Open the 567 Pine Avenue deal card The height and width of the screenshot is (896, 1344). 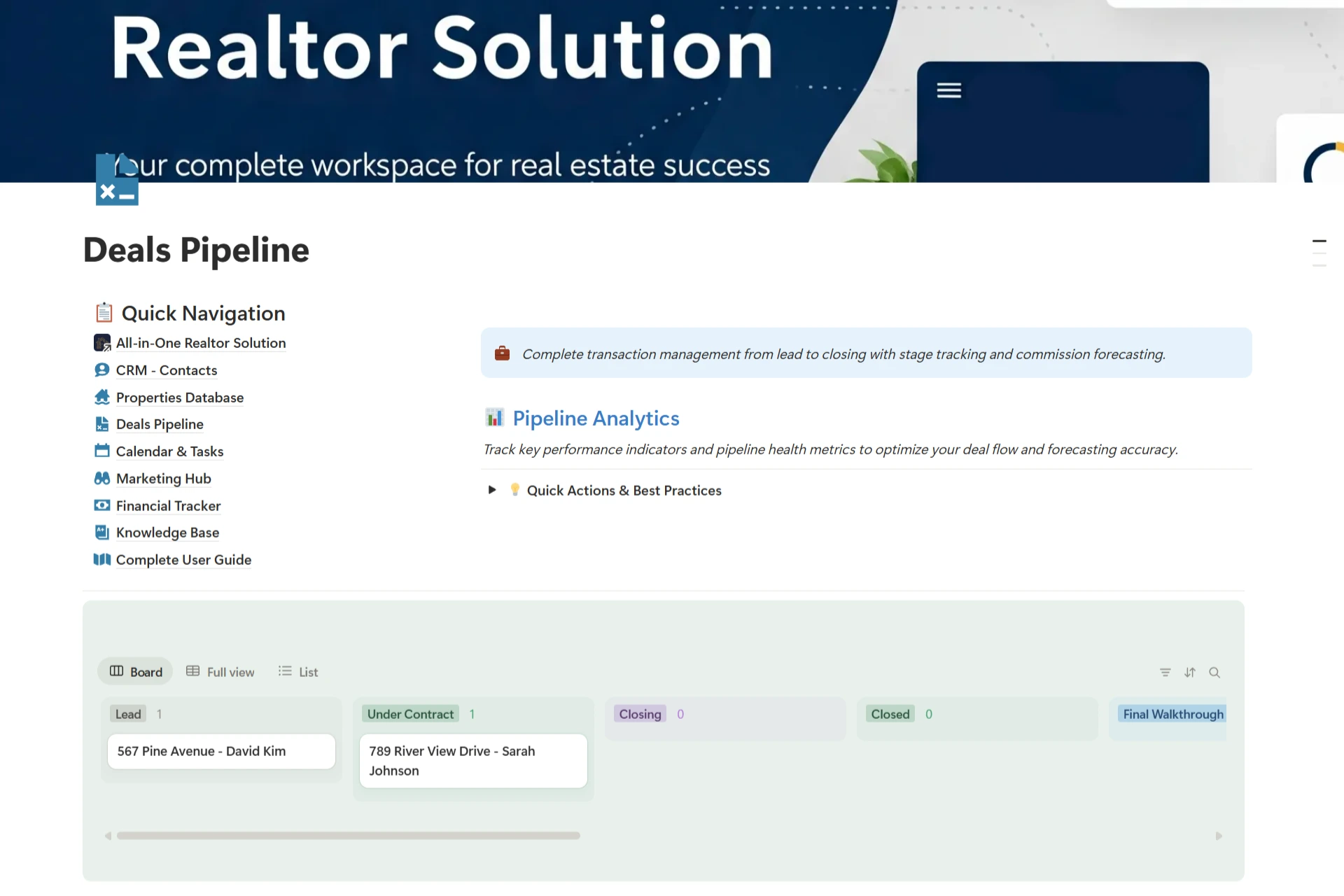pos(221,751)
